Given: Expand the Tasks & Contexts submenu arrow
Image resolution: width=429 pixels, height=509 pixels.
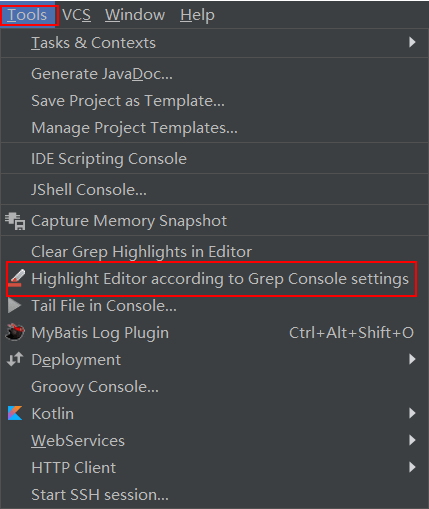Looking at the screenshot, I should [412, 42].
